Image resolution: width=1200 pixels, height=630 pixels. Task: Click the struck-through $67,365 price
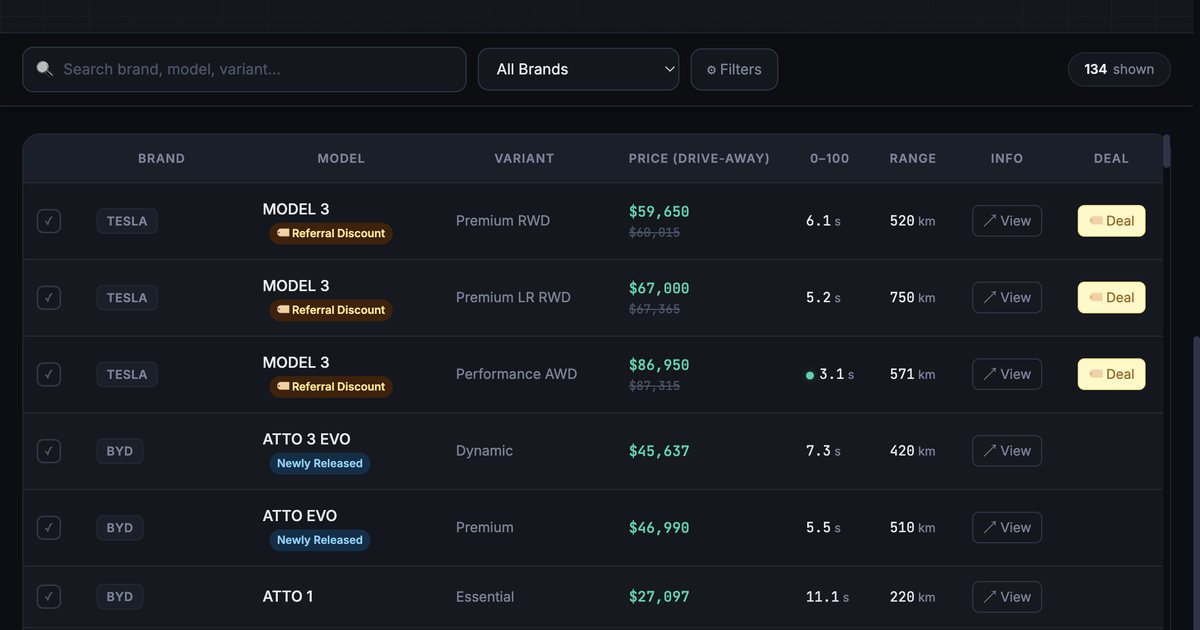click(x=654, y=310)
